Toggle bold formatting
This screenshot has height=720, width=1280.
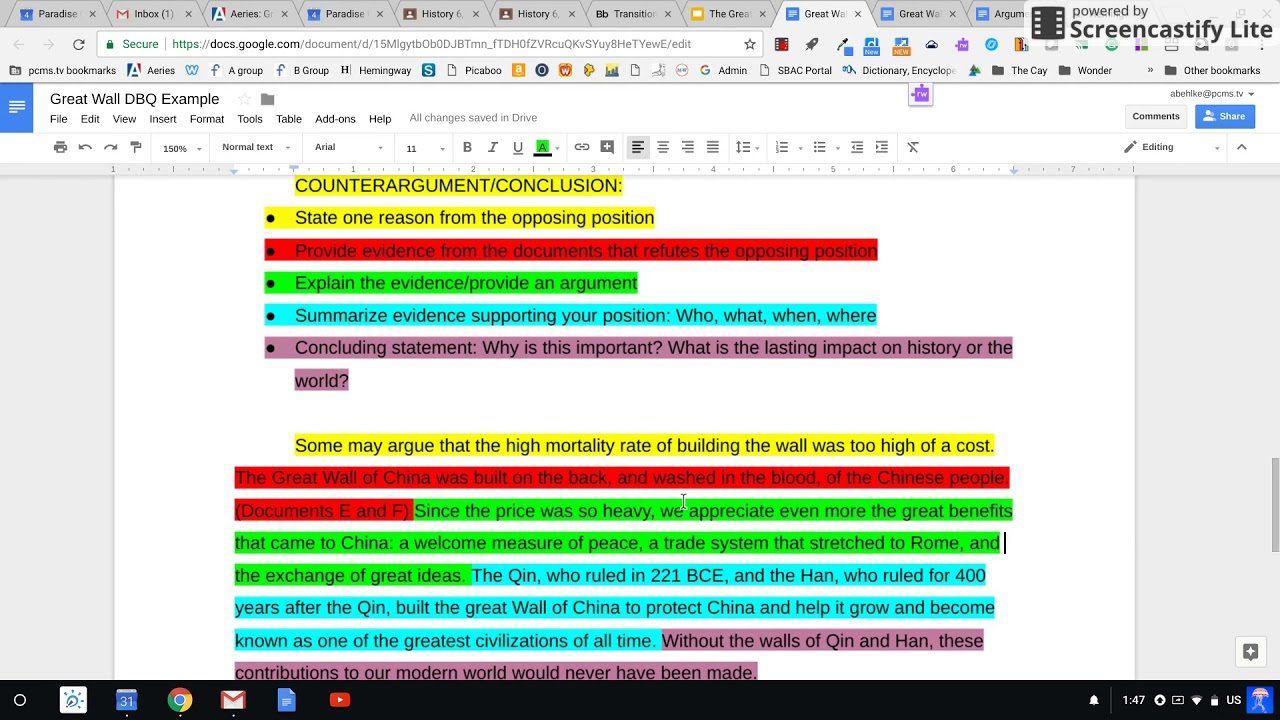[x=467, y=147]
